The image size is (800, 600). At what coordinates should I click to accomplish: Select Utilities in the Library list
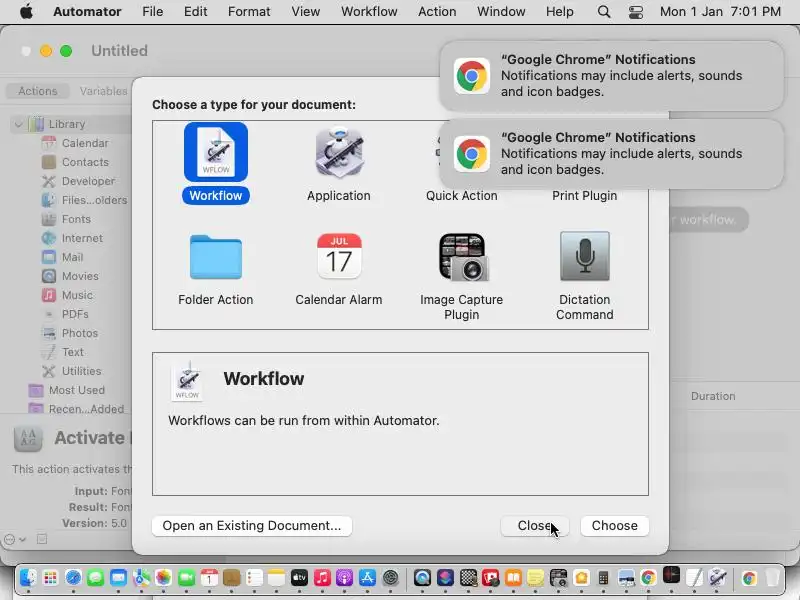pos(82,371)
